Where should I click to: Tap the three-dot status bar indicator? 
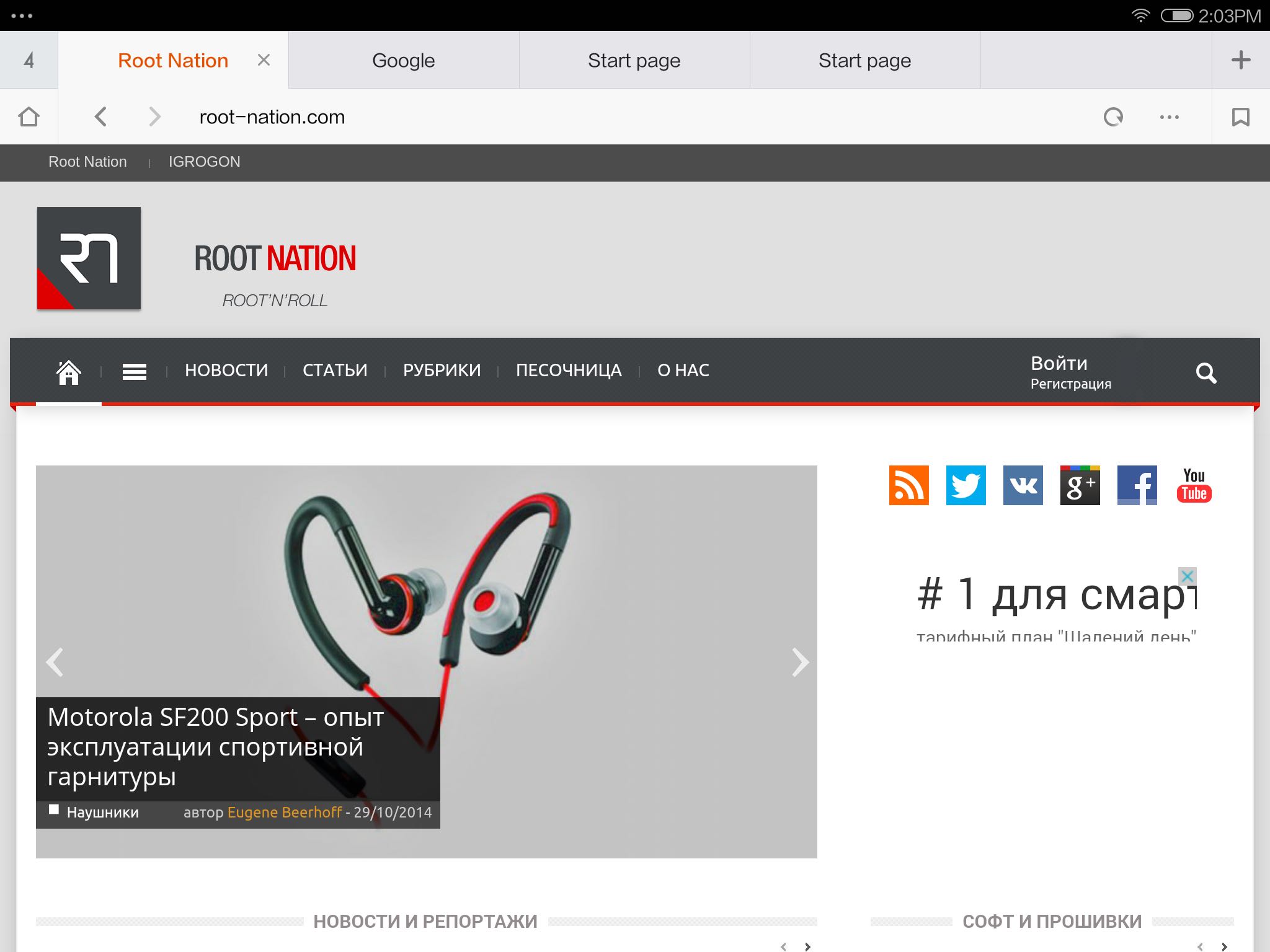[x=22, y=16]
